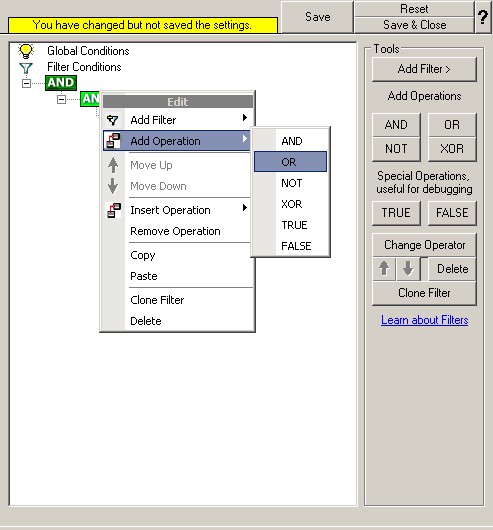The image size is (493, 530).
Task: Click the Add Operation menu icon
Action: point(113,141)
